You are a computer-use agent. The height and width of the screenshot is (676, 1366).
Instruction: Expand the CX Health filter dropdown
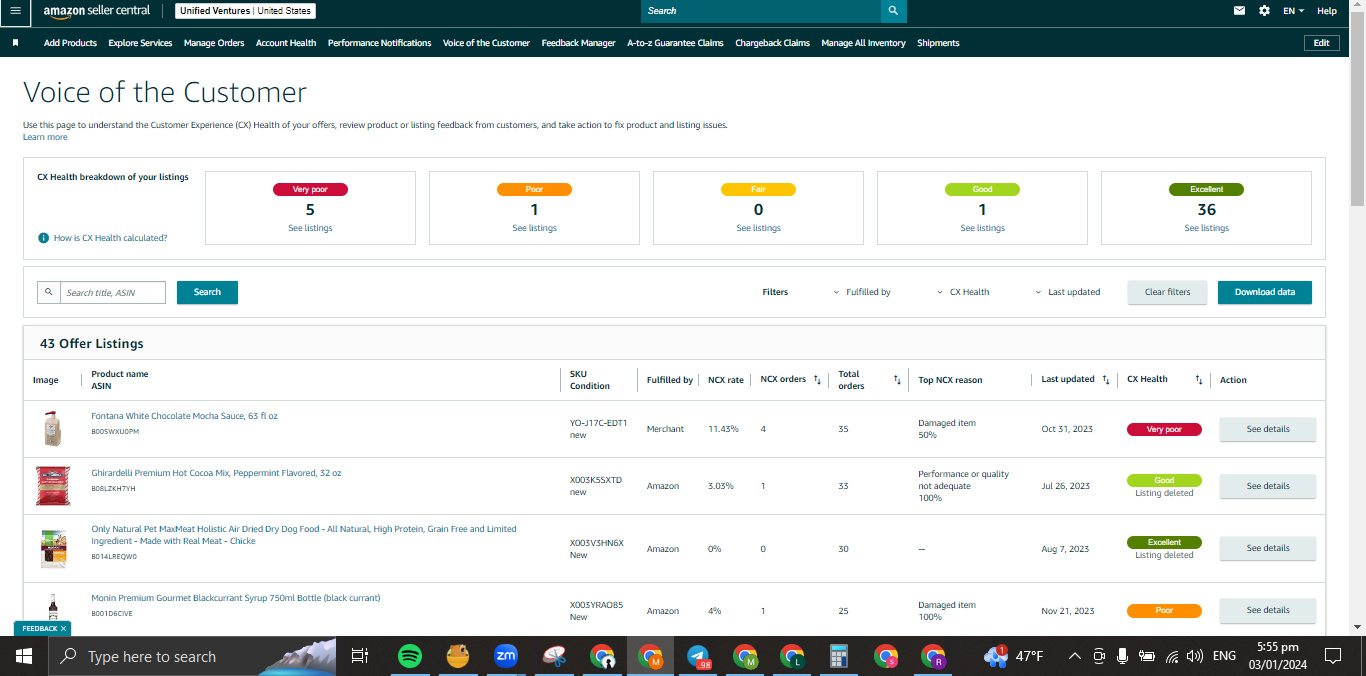click(x=963, y=292)
